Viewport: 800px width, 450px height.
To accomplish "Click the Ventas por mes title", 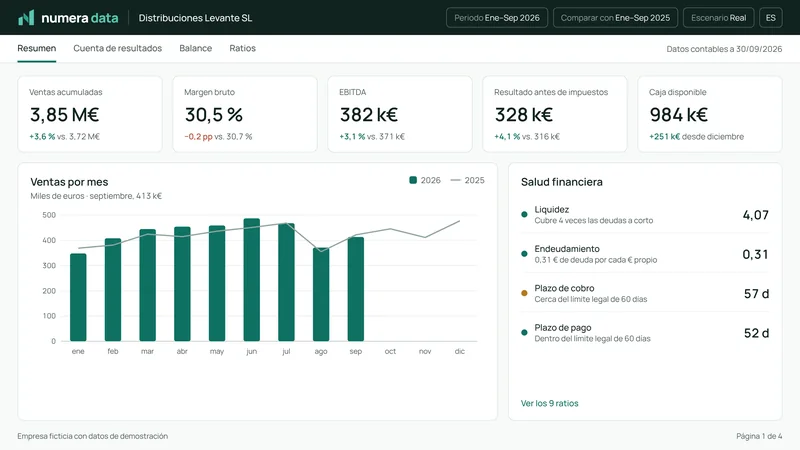I will click(x=69, y=182).
